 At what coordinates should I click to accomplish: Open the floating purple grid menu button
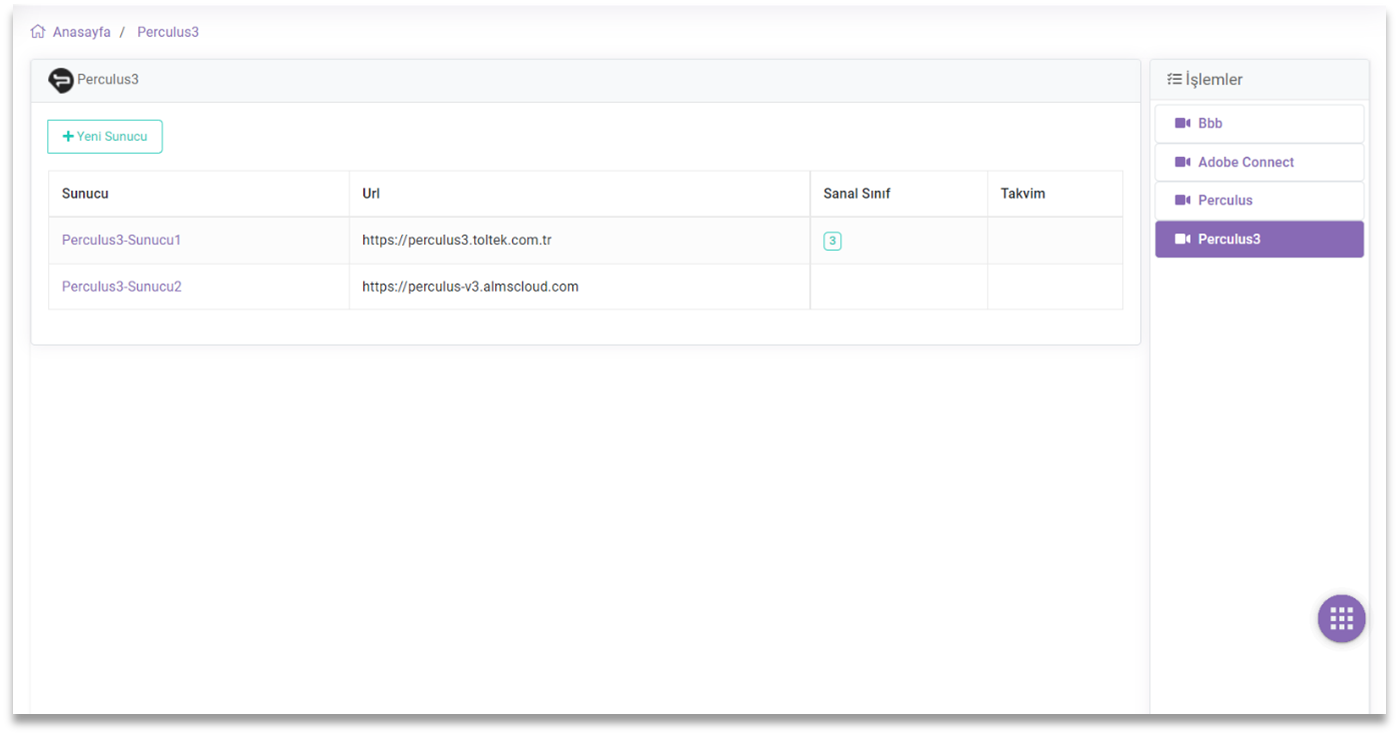[x=1341, y=618]
